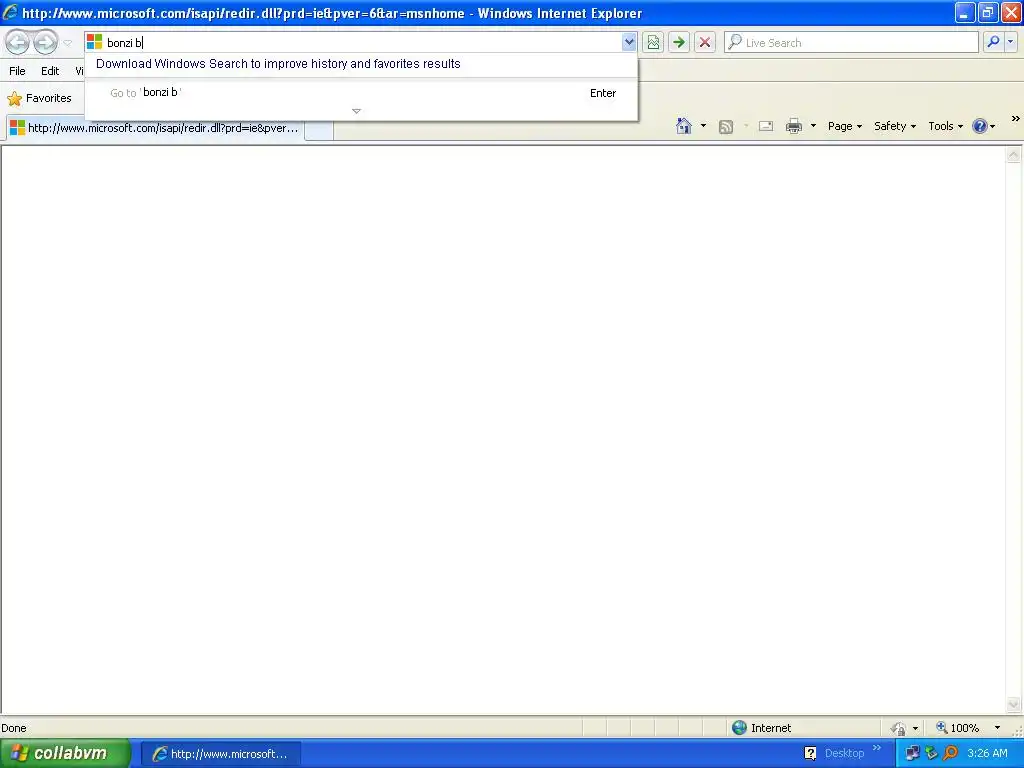Screen dimensions: 1024x768
Task: Open the recent pages dropdown arrow
Action: pyautogui.click(x=67, y=43)
